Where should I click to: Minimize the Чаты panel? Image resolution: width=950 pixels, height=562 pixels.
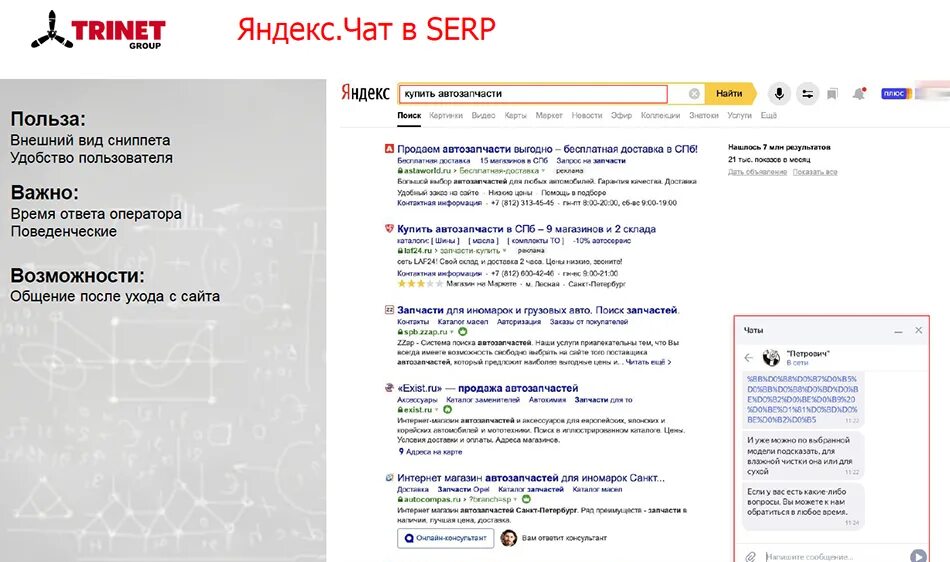[898, 331]
